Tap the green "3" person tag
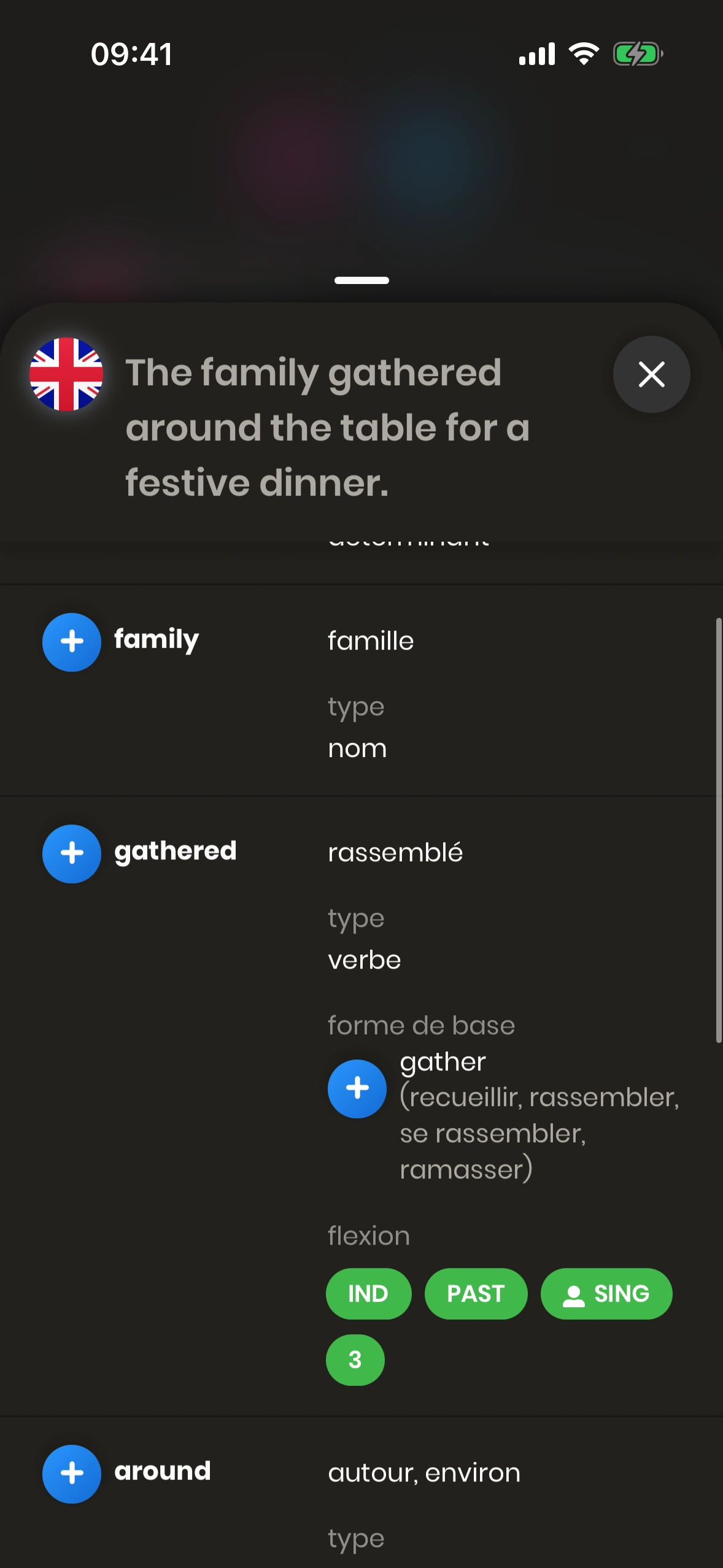723x1568 pixels. click(x=355, y=1360)
